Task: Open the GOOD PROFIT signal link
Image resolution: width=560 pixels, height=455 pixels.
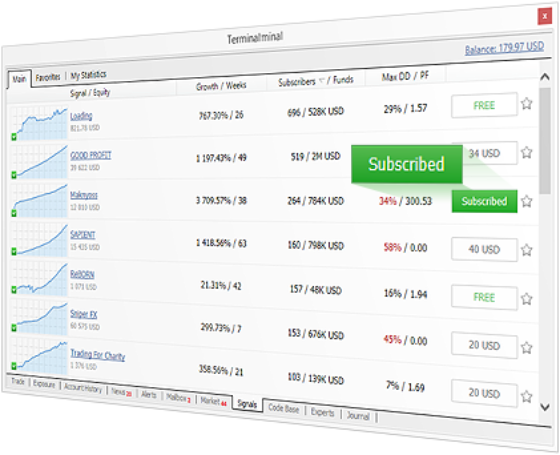Action: coord(91,155)
